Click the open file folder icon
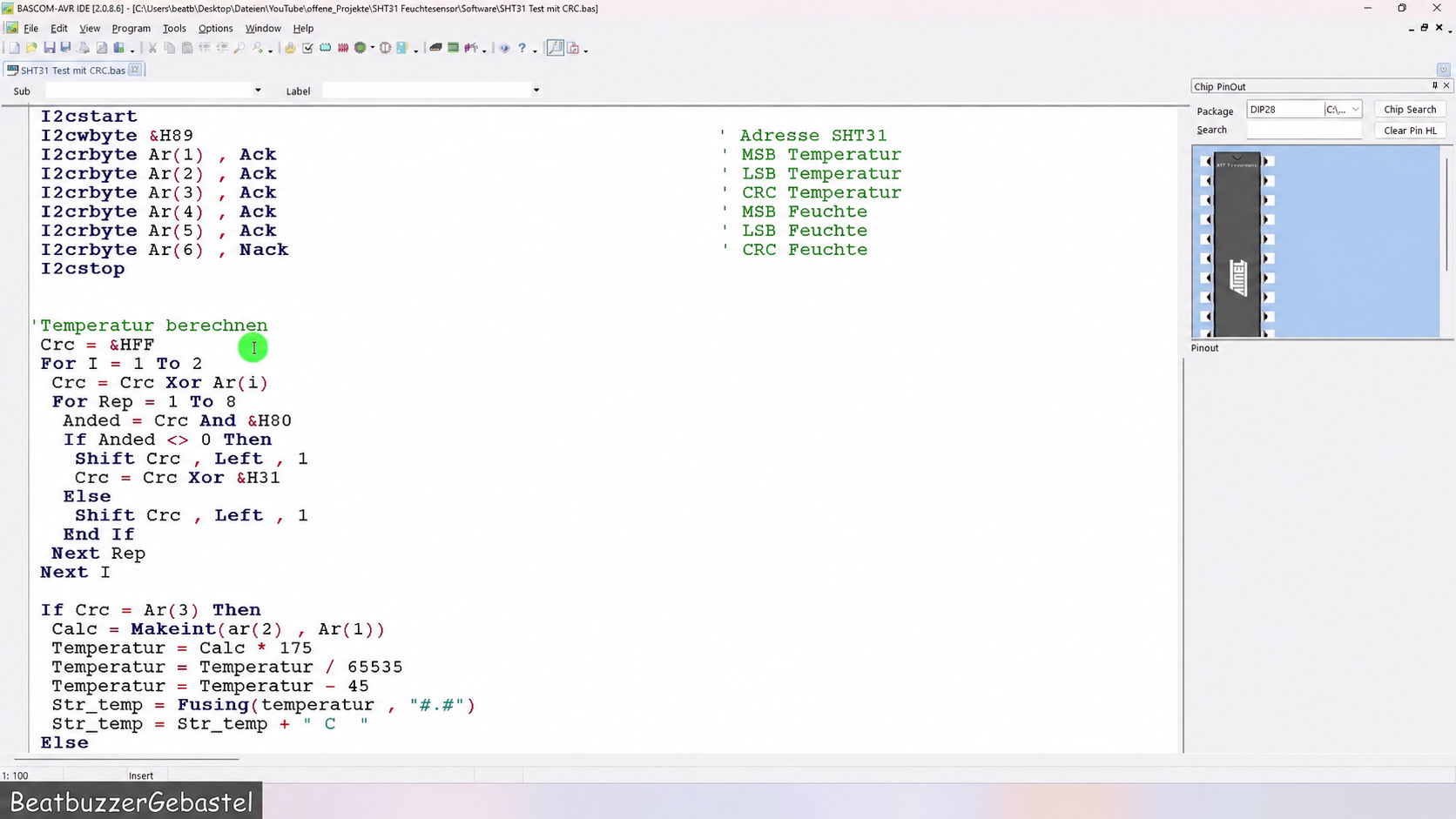Viewport: 1456px width, 819px height. (32, 49)
